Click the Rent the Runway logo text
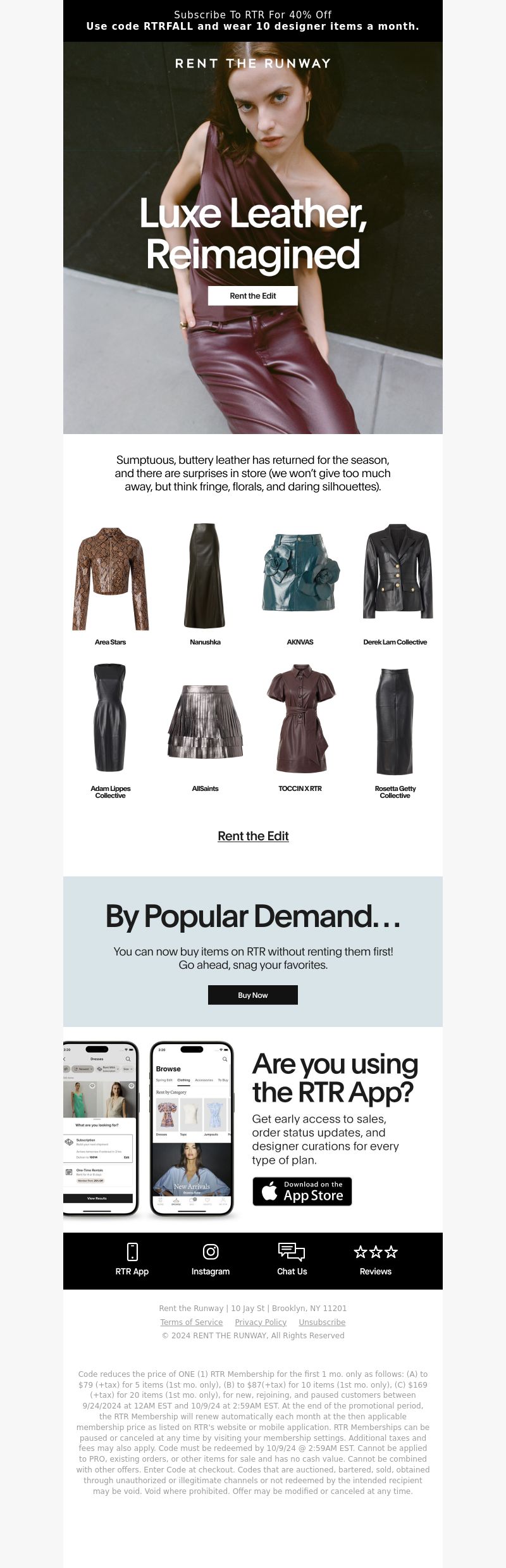 tap(253, 63)
